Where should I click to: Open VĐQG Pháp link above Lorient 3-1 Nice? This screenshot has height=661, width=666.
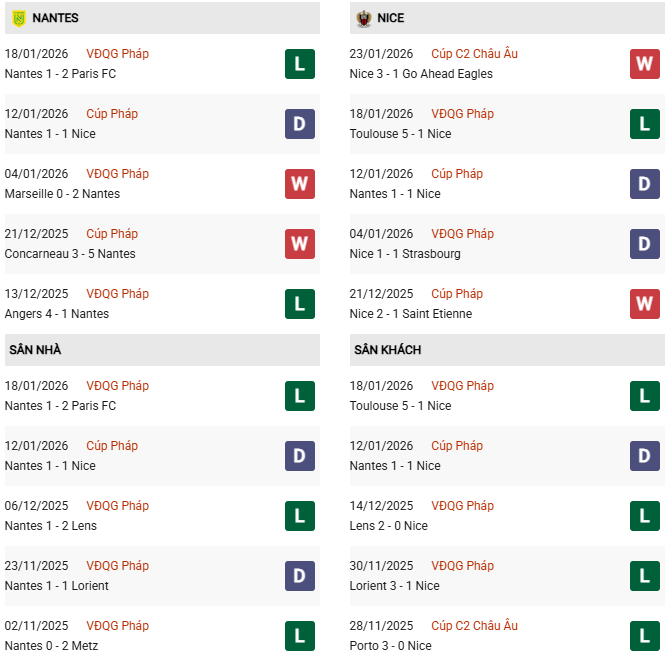(462, 566)
